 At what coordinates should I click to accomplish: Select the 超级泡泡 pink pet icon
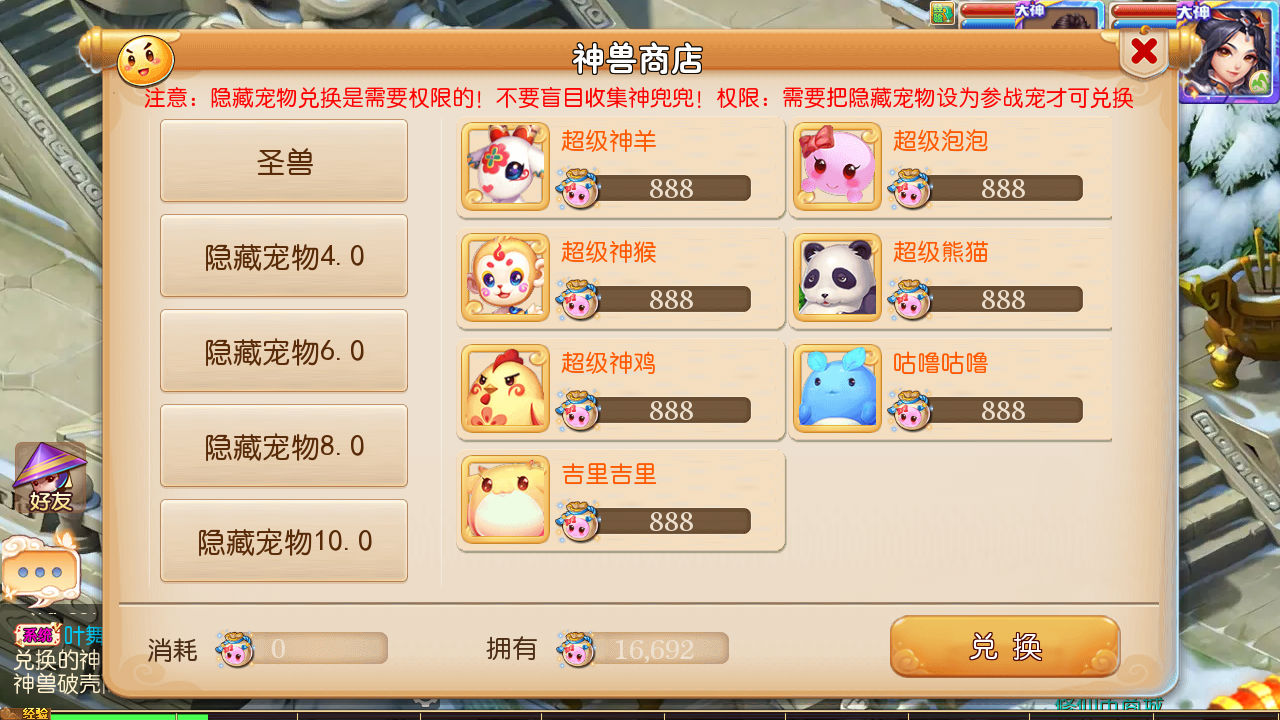point(837,166)
